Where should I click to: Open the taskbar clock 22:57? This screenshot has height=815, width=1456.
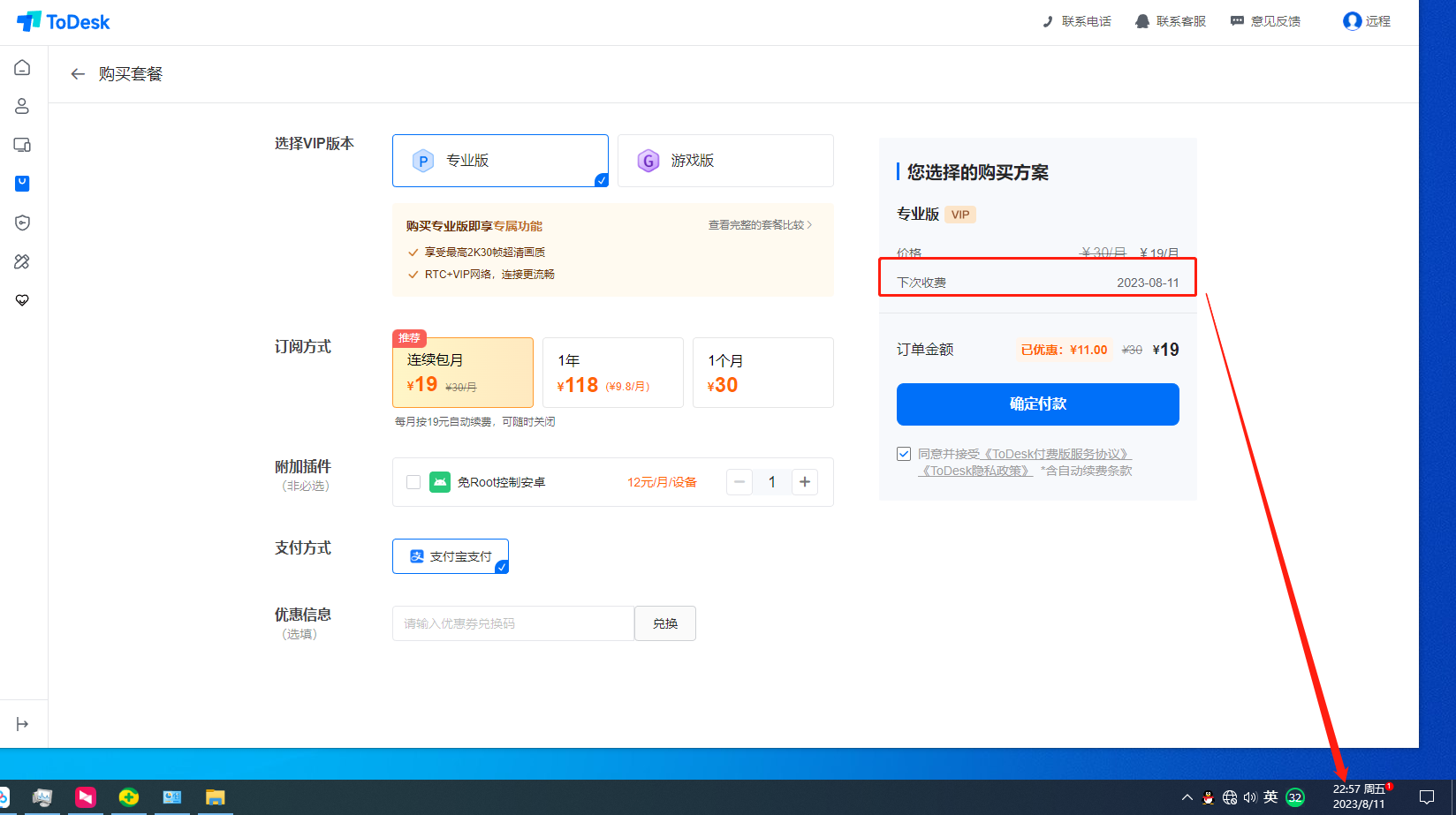pos(1360,796)
